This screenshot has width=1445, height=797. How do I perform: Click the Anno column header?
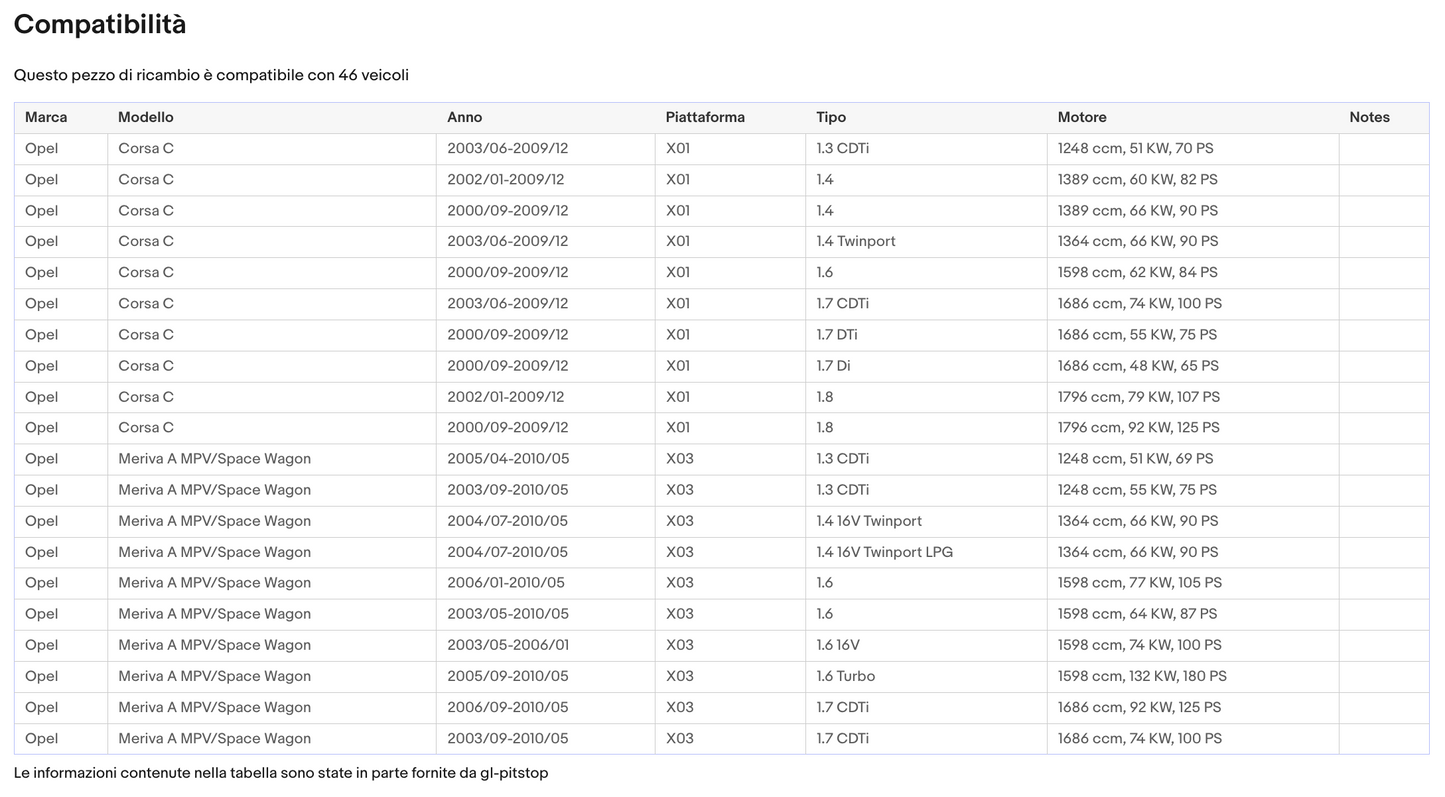coord(464,117)
